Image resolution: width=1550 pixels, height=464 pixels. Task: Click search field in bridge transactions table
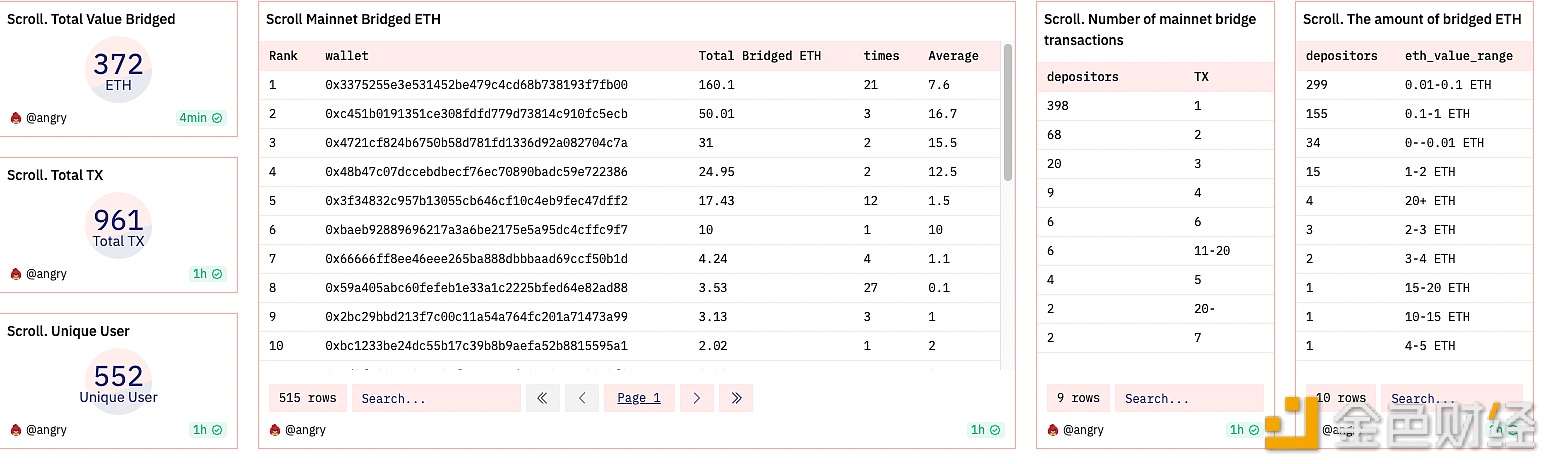(1189, 398)
